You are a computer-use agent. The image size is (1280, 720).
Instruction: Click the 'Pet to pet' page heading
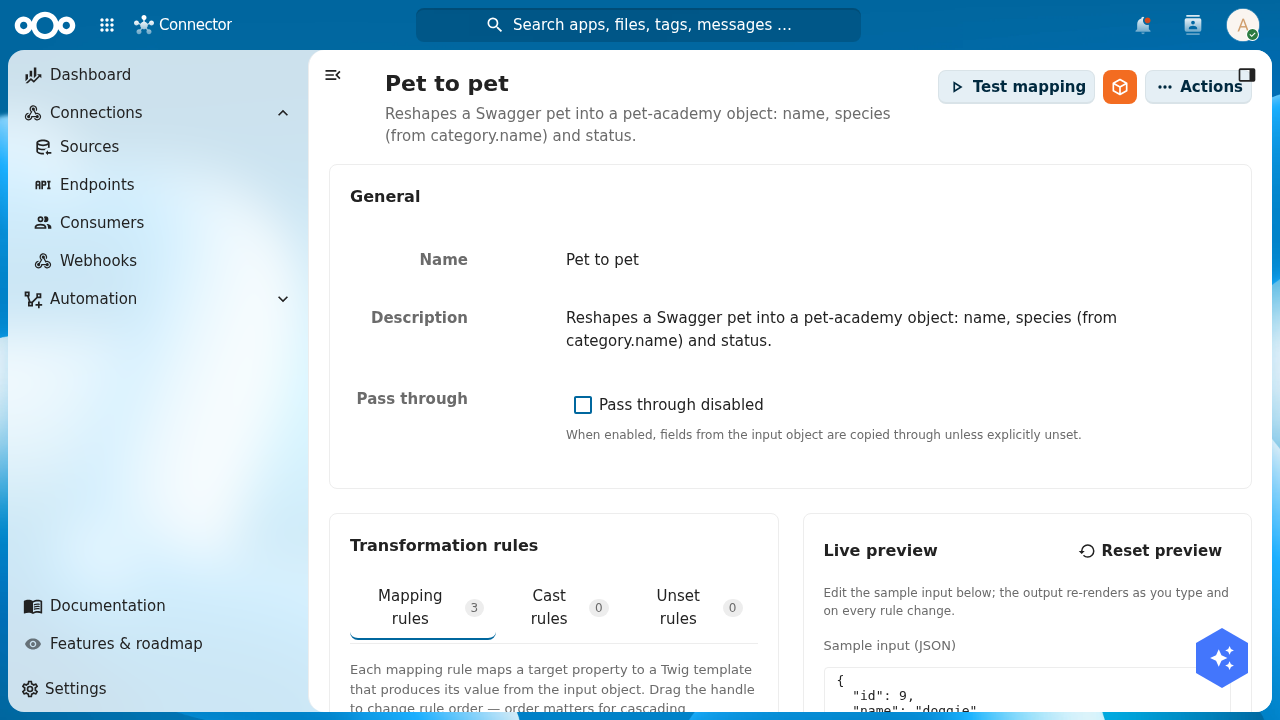click(447, 84)
